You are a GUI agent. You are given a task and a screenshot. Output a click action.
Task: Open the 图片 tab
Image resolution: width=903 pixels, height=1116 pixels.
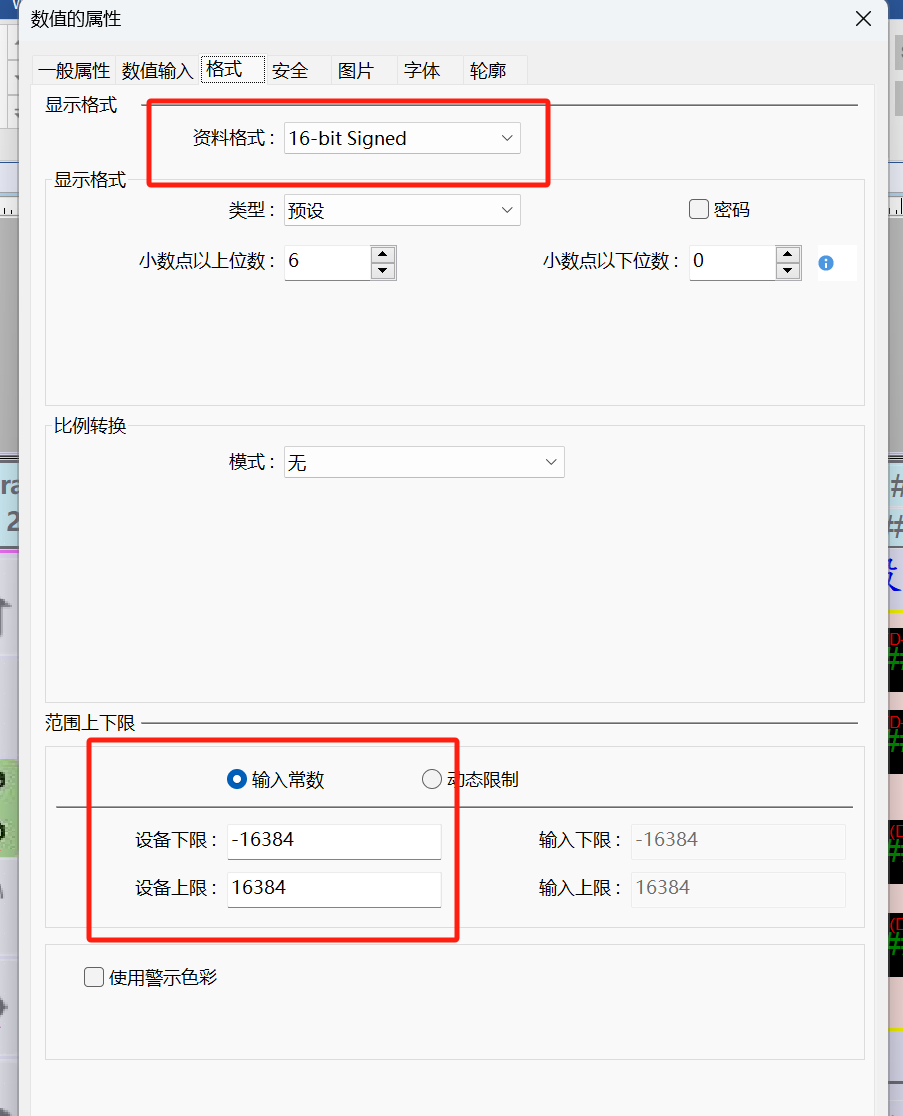[355, 71]
